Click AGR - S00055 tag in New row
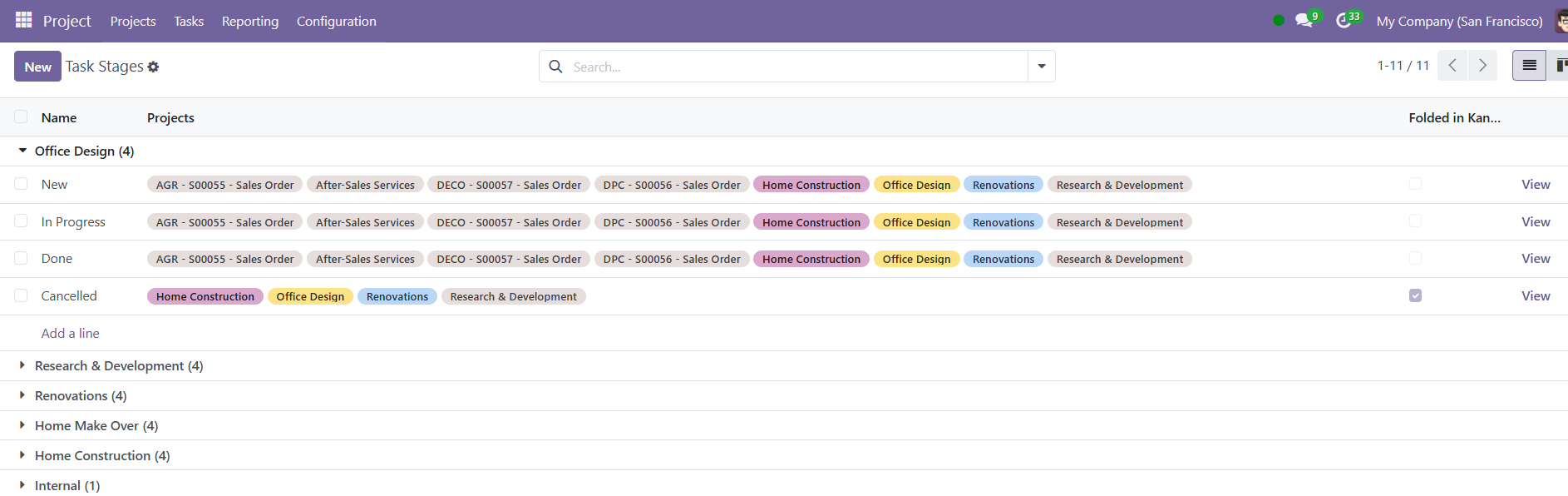 pos(225,185)
